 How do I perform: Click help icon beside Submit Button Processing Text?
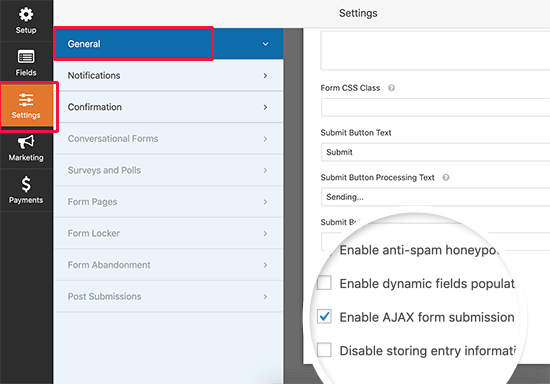pos(446,177)
